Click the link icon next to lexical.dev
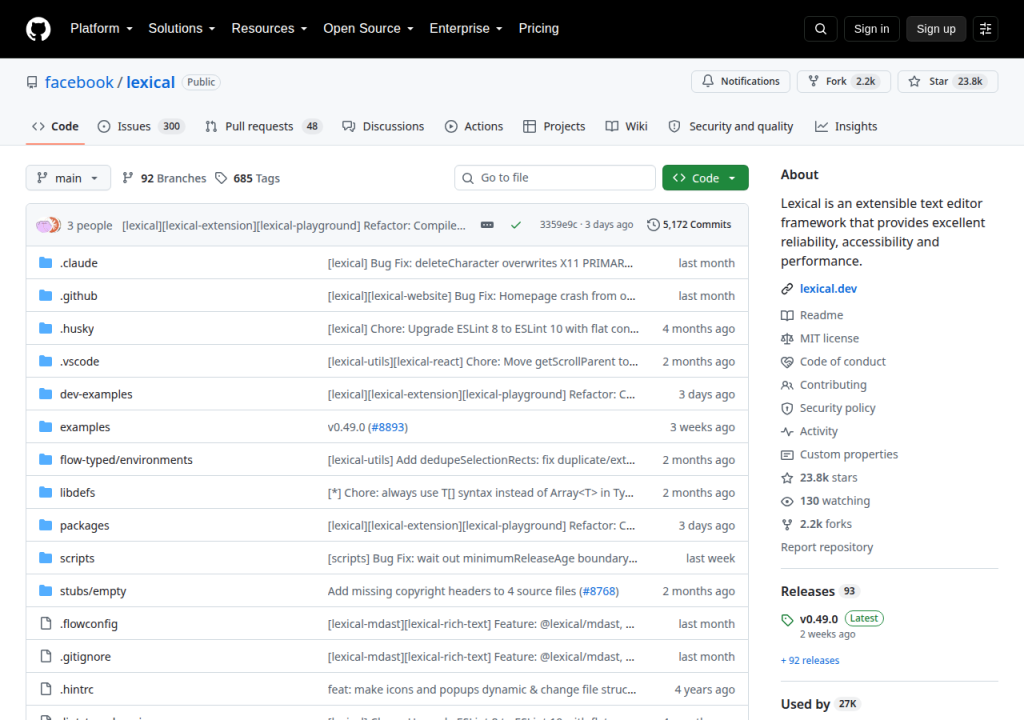The height and width of the screenshot is (720, 1024). pos(787,289)
